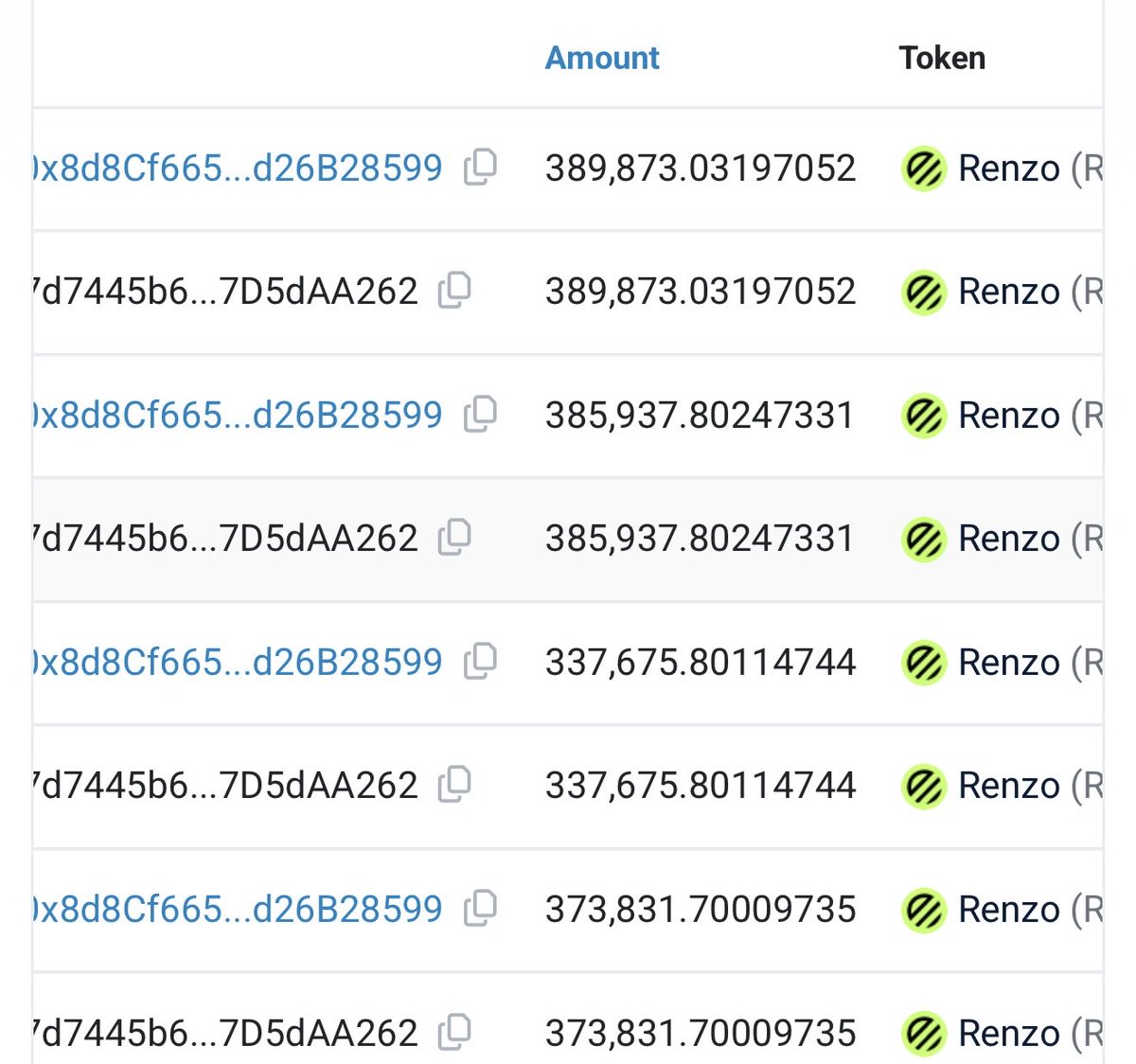Click Renzo token logo in 0x8d8Cf665 row, 337,675.80114744
Image resolution: width=1136 pixels, height=1064 pixels.
click(924, 663)
